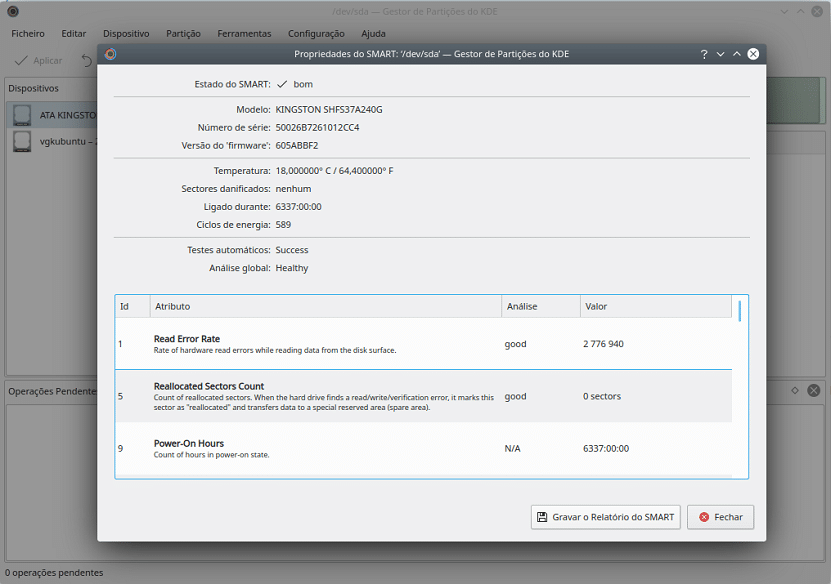Open the Configuração menu
This screenshot has height=584, width=831.
pos(316,33)
